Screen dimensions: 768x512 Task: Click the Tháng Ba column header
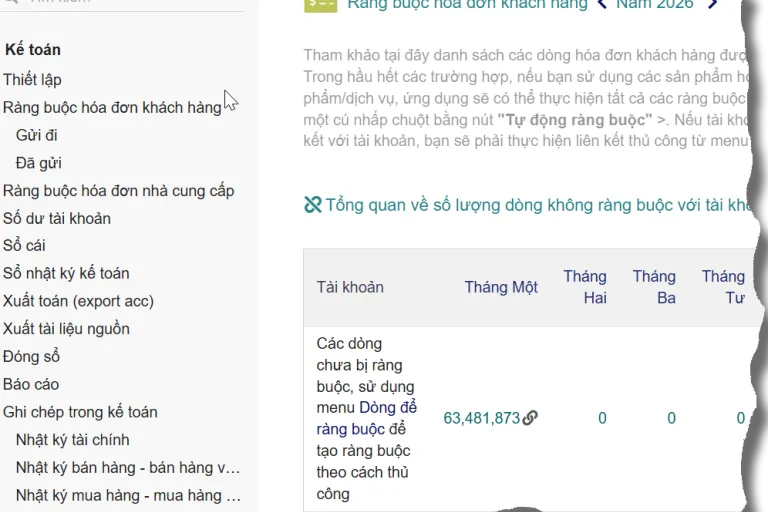pos(654,287)
